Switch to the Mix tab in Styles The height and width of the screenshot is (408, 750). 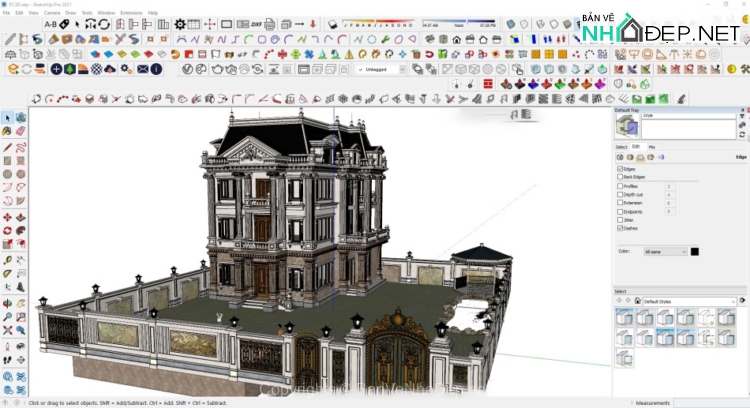point(652,147)
